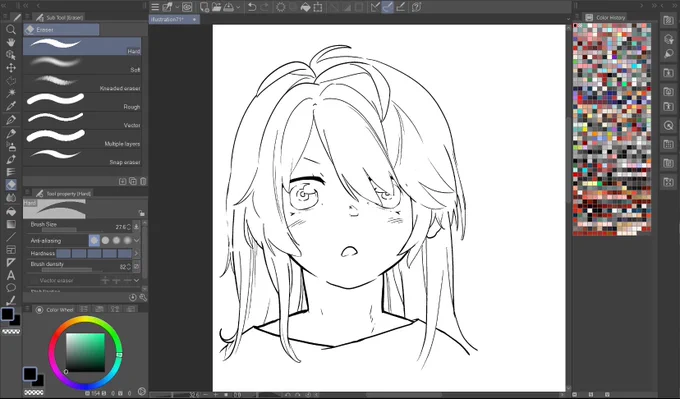680x399 pixels.
Task: Select the Selection area tool
Action: [11, 81]
